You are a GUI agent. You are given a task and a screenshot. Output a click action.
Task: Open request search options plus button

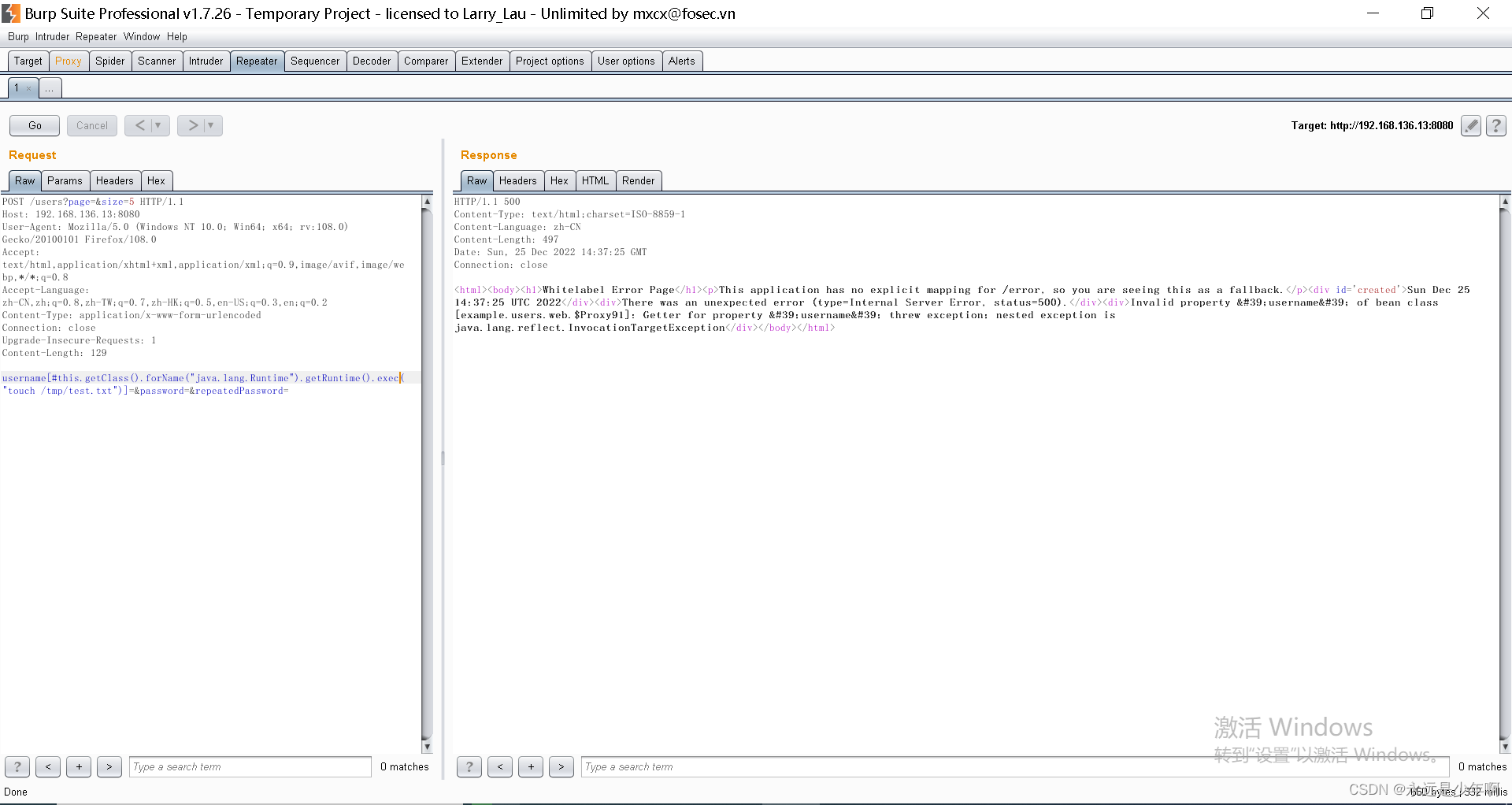(x=79, y=766)
